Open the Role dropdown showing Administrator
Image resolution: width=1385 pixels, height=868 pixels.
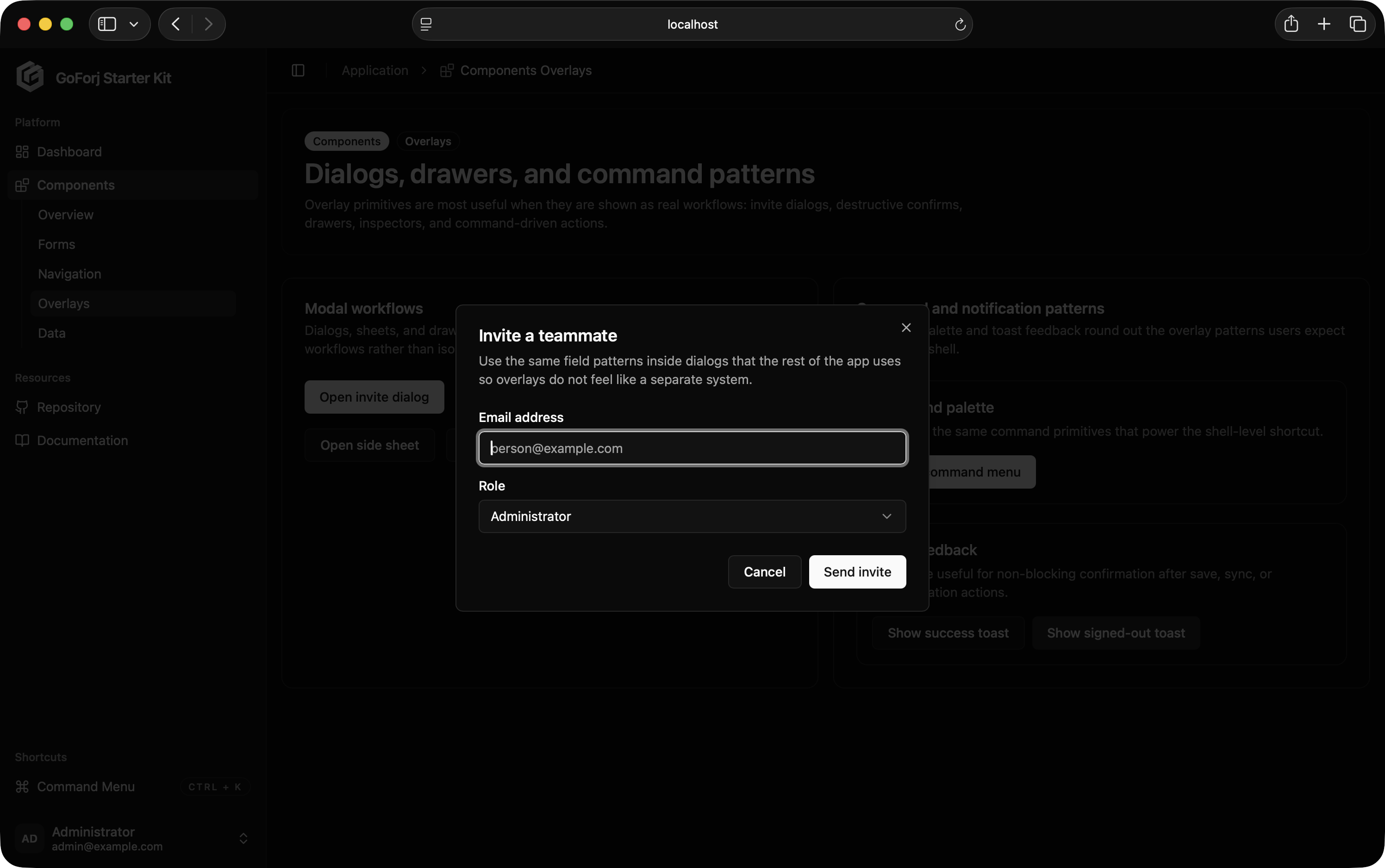coord(692,516)
